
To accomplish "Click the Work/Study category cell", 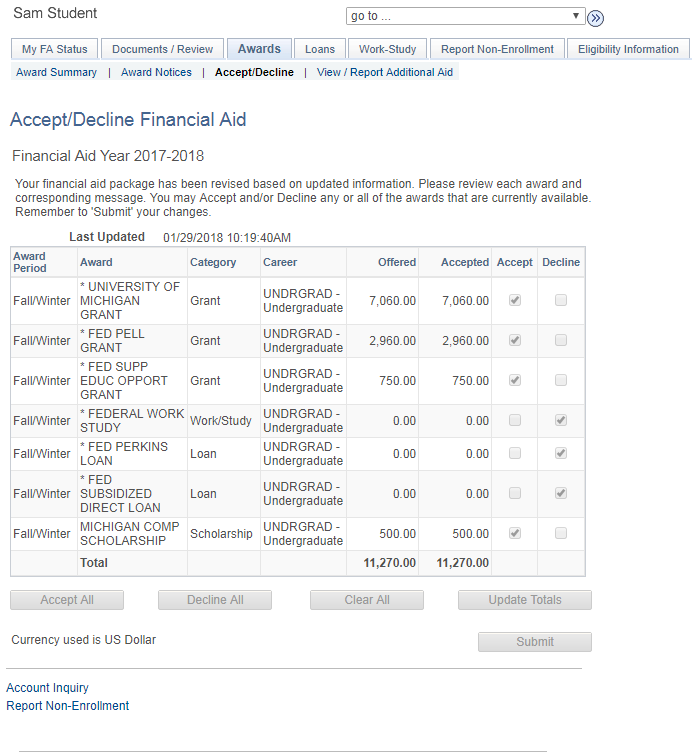I will 221,421.
